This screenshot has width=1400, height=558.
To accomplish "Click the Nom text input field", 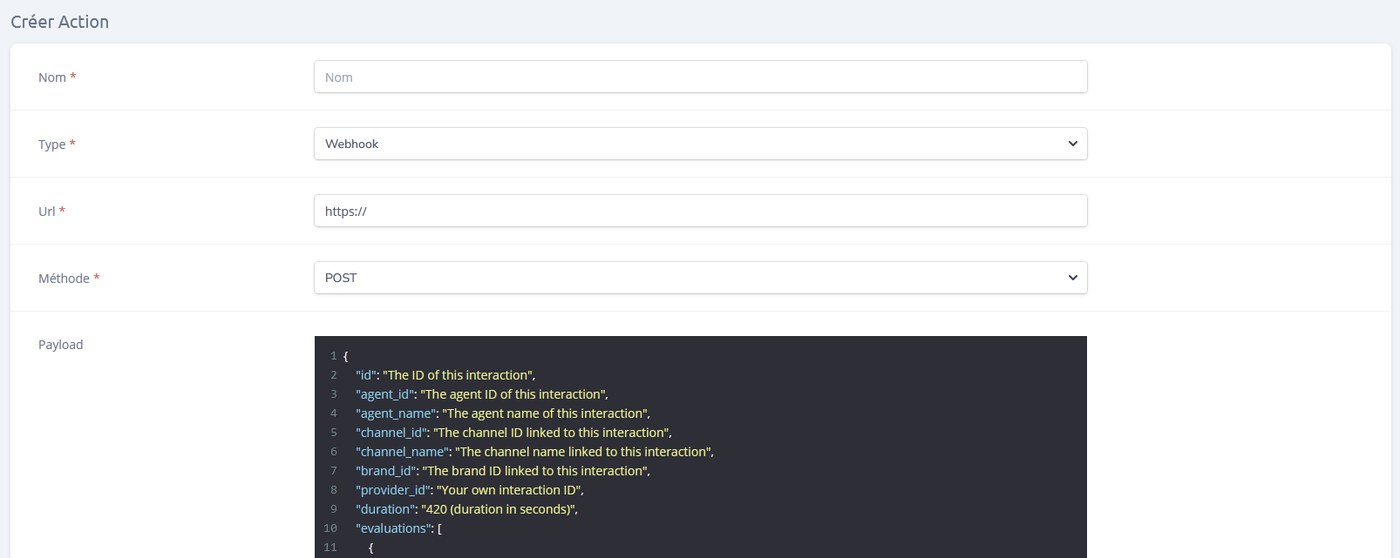I will pos(700,77).
